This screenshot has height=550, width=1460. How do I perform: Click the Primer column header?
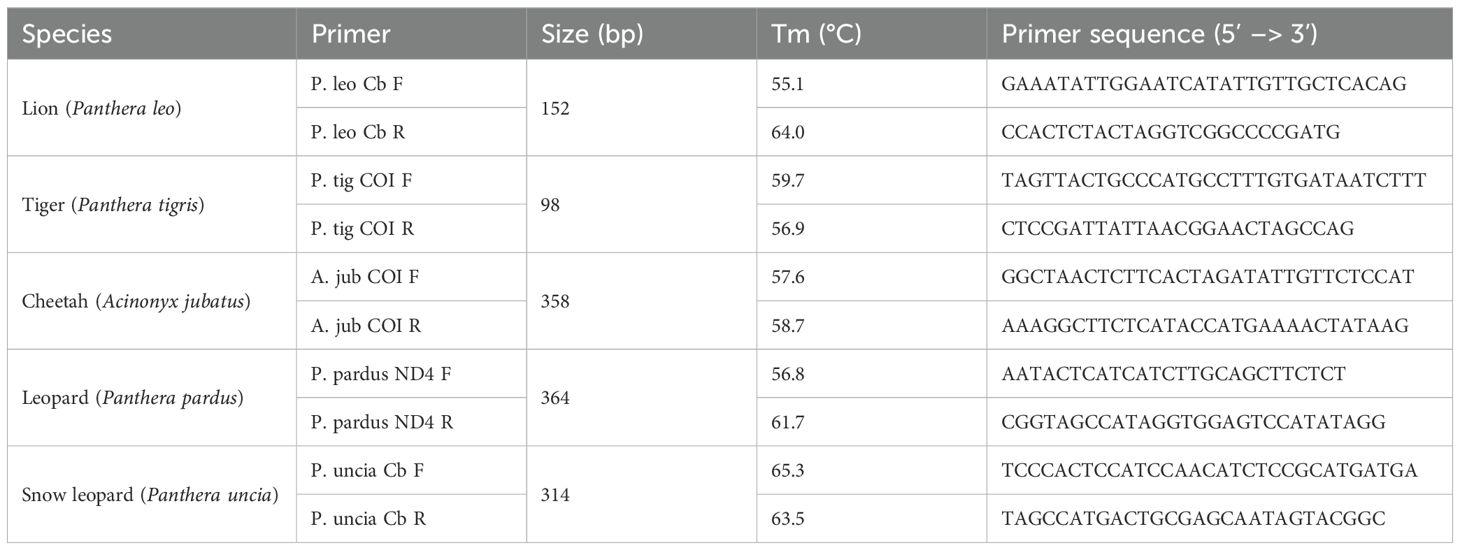pyautogui.click(x=351, y=34)
